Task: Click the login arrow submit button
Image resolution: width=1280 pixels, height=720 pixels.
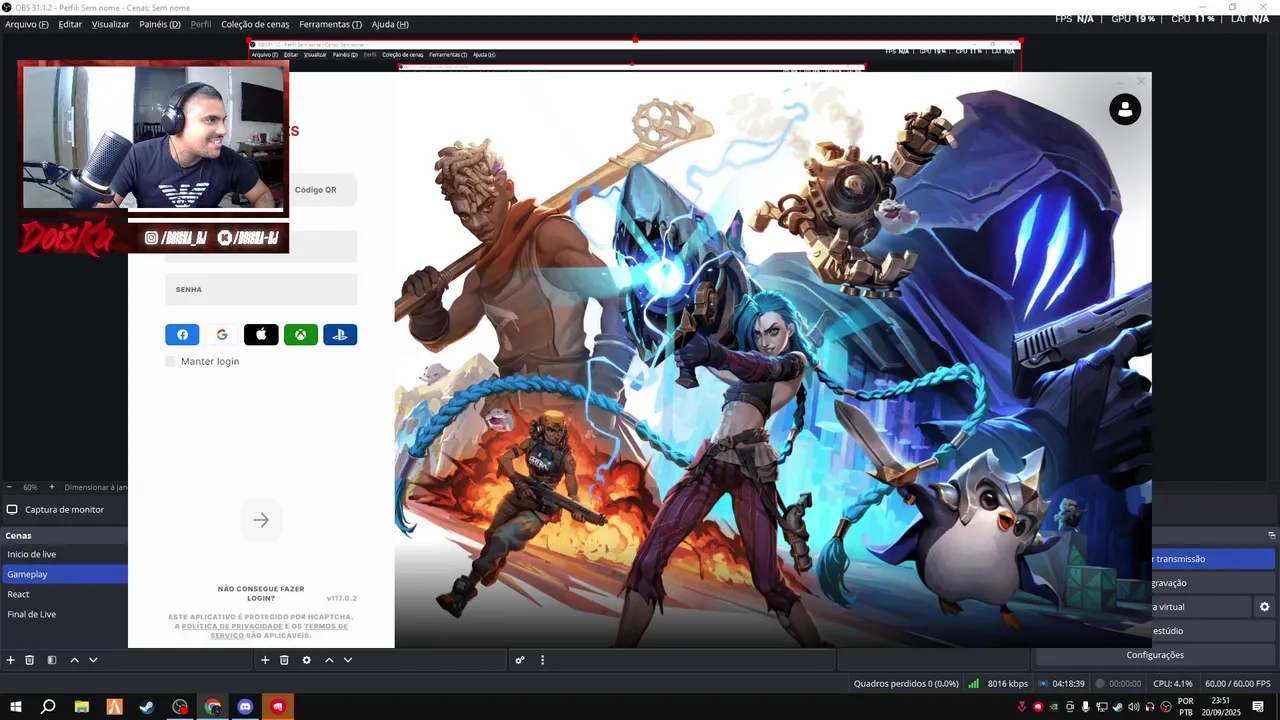Action: click(x=261, y=520)
